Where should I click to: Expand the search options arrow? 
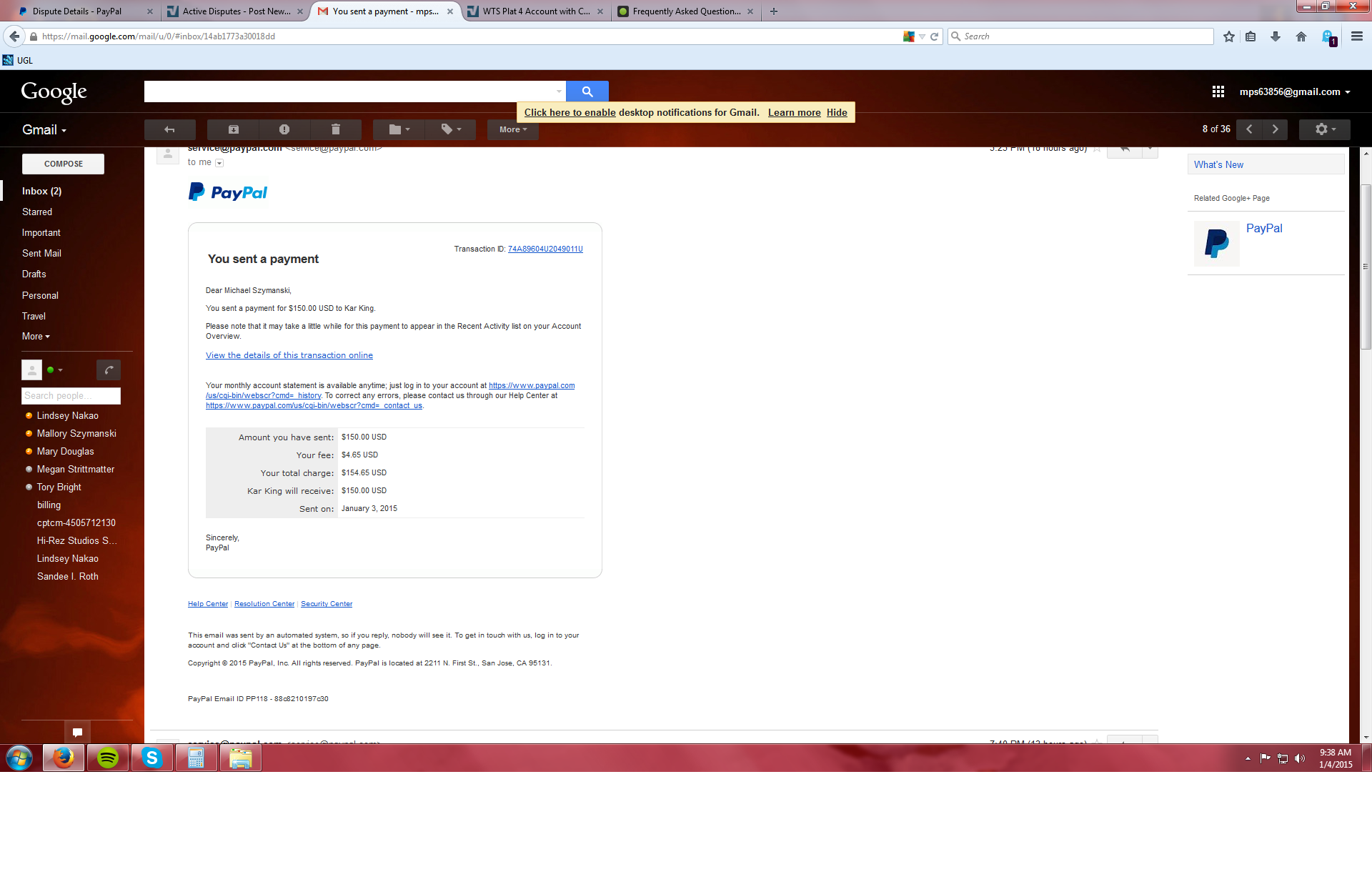pos(559,91)
